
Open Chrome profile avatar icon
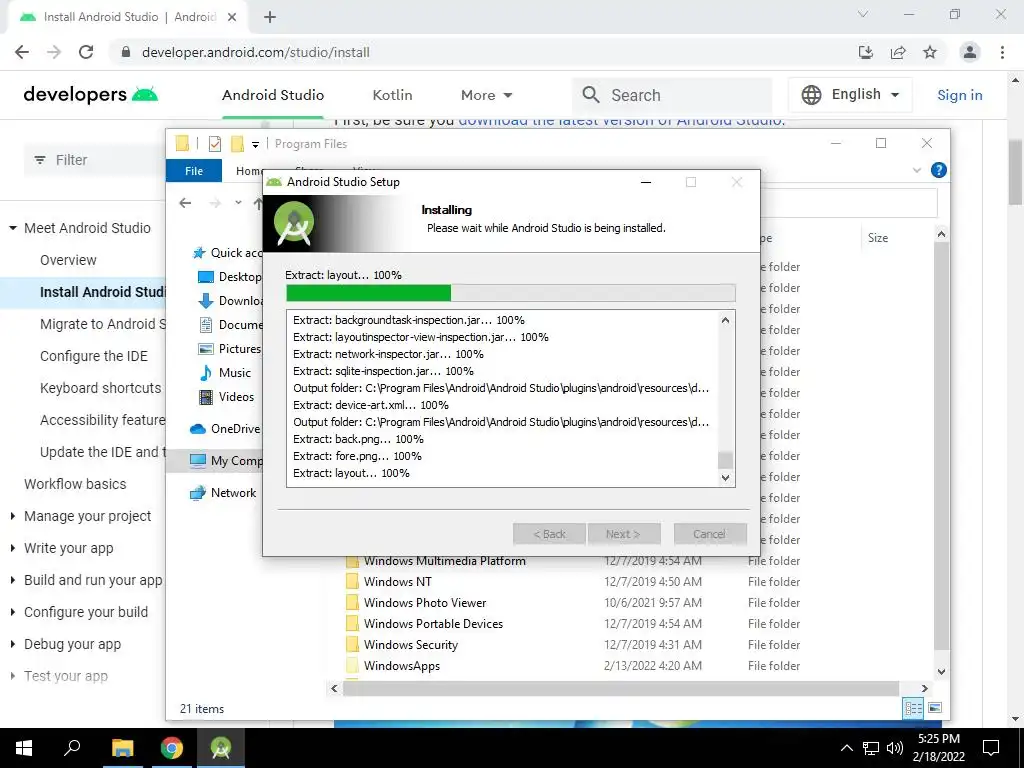970,52
